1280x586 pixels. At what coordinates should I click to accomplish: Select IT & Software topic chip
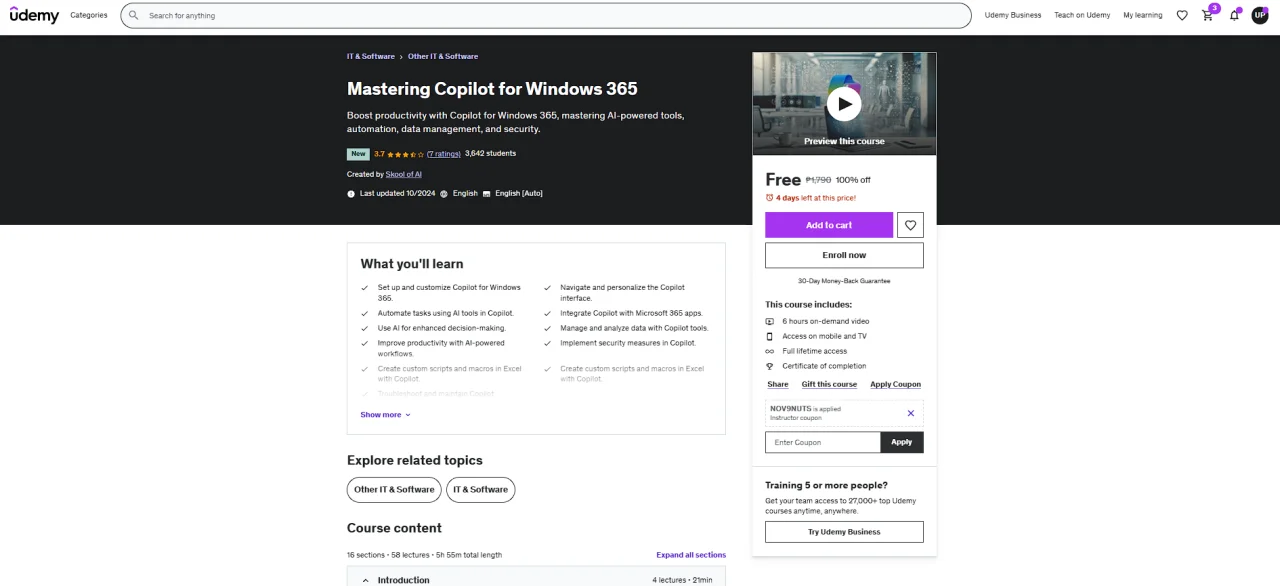(x=481, y=490)
